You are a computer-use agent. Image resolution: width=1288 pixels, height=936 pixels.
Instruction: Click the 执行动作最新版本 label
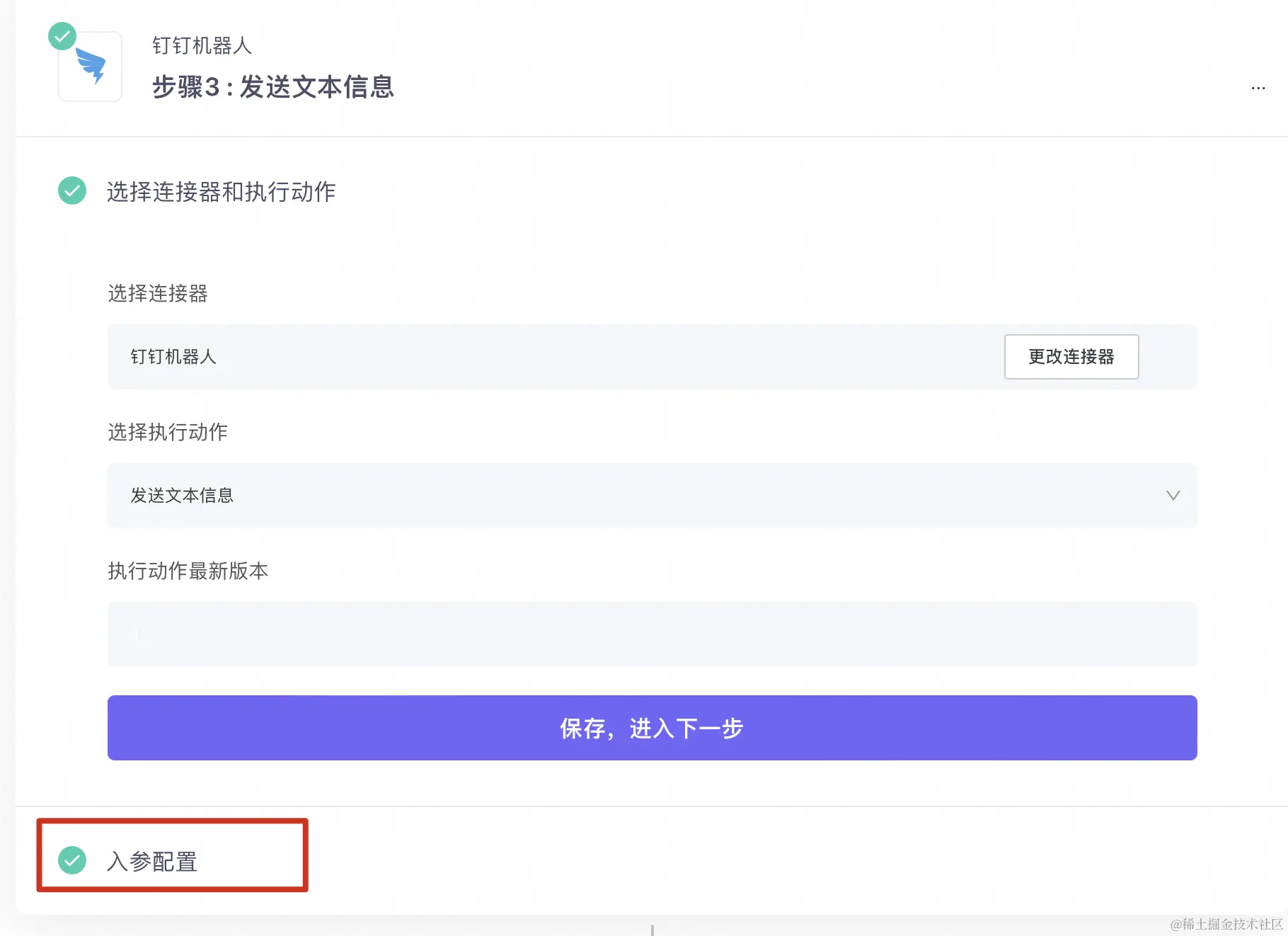[x=188, y=571]
